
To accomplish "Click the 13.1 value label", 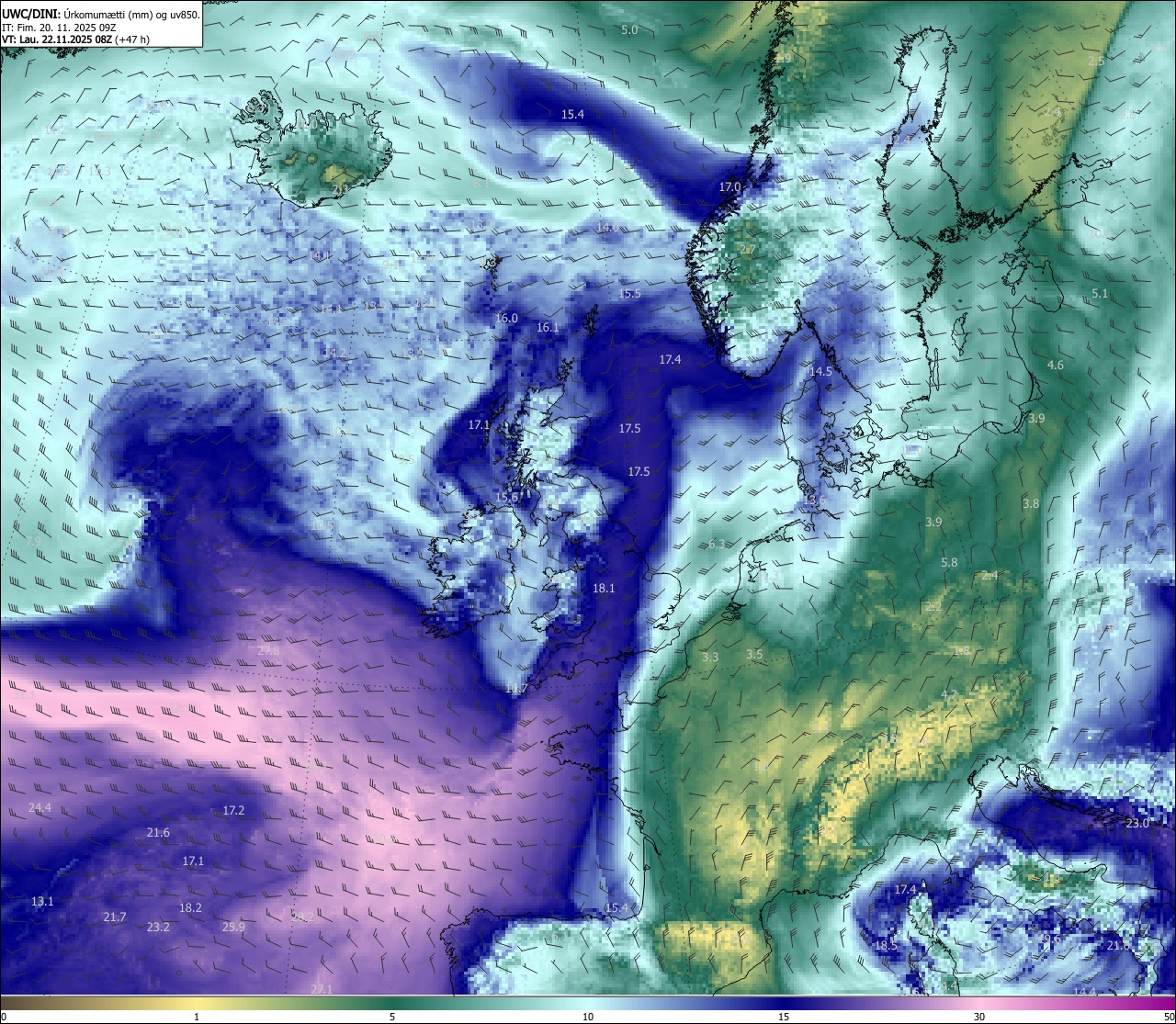I will coord(42,902).
